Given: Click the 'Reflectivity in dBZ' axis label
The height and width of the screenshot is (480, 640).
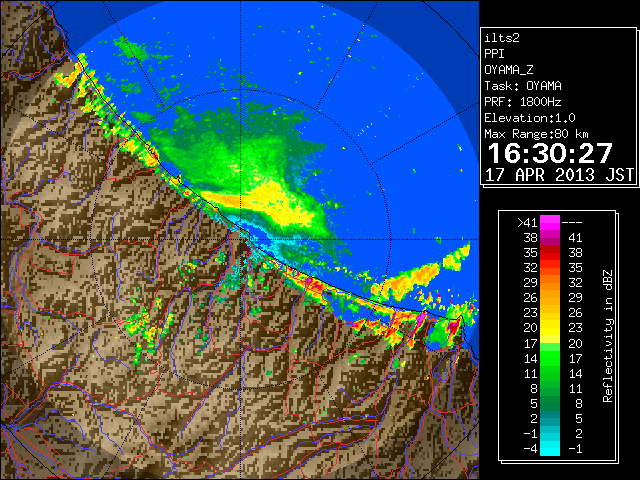Looking at the screenshot, I should (607, 336).
